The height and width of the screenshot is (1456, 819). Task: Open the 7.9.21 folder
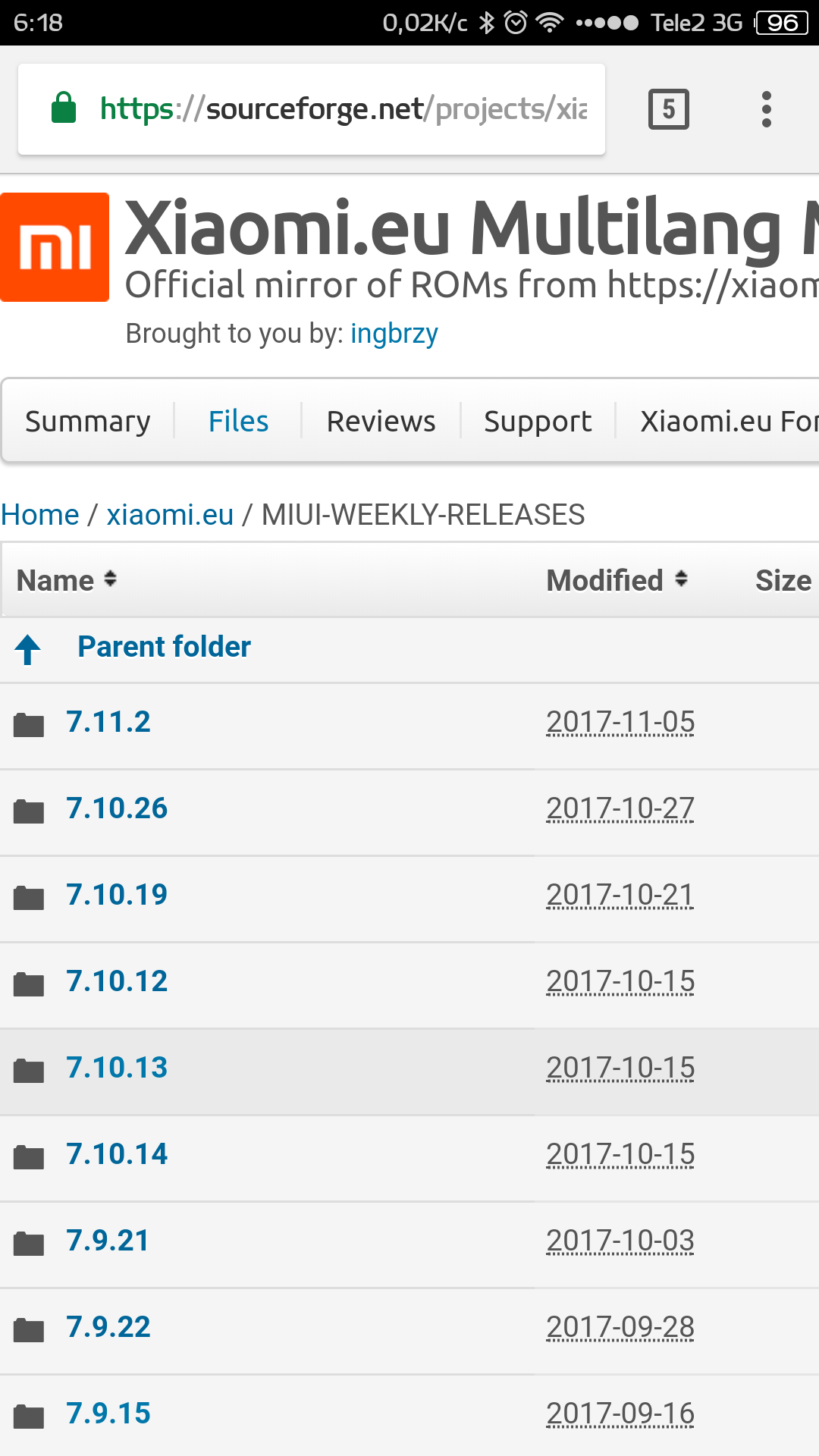108,1241
